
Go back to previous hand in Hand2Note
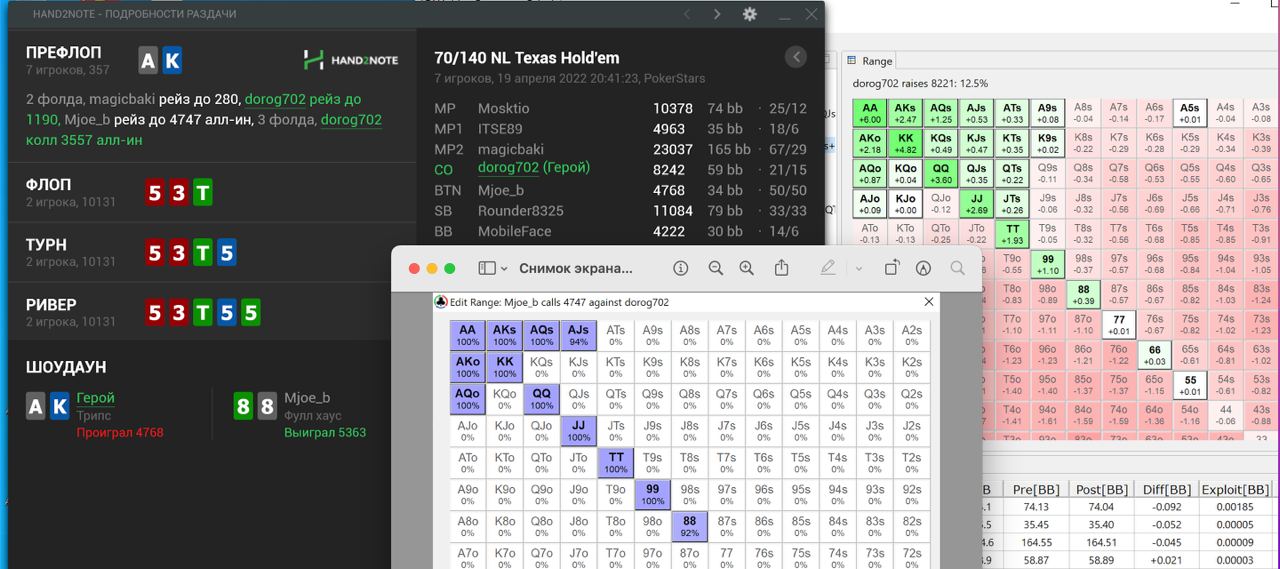click(x=687, y=14)
